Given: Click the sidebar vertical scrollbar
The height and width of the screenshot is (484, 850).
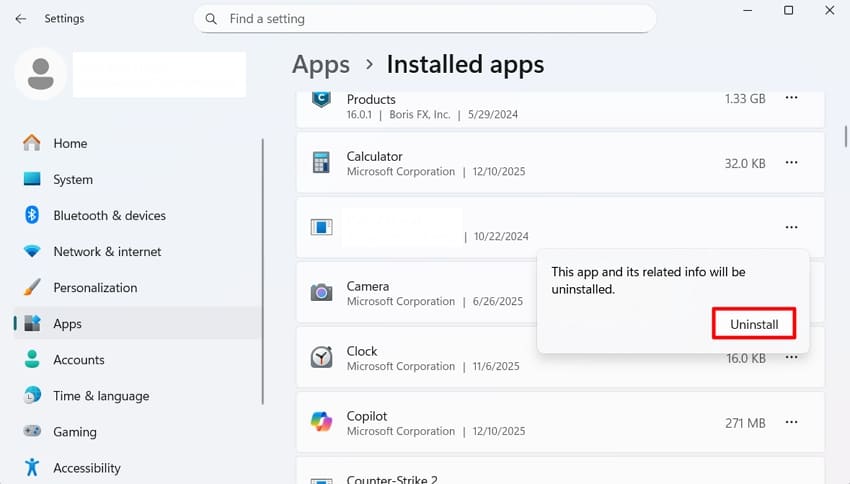Looking at the screenshot, I should click(x=262, y=270).
